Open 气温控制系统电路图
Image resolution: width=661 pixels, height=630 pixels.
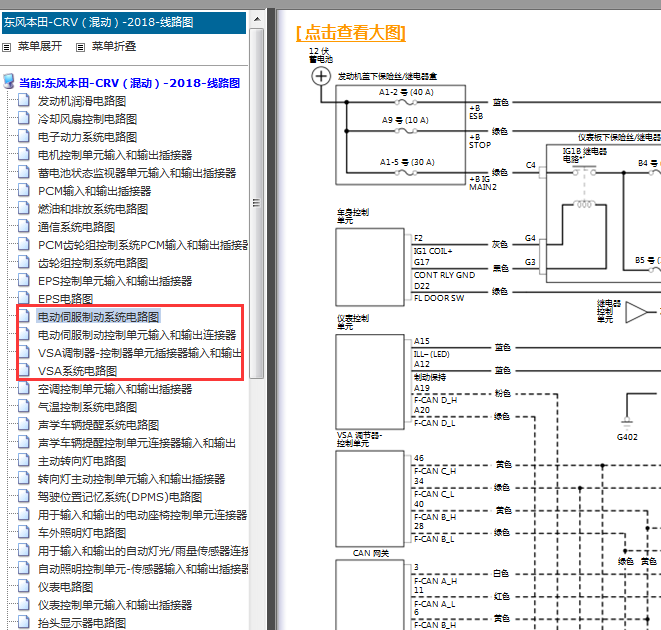pyautogui.click(x=87, y=407)
